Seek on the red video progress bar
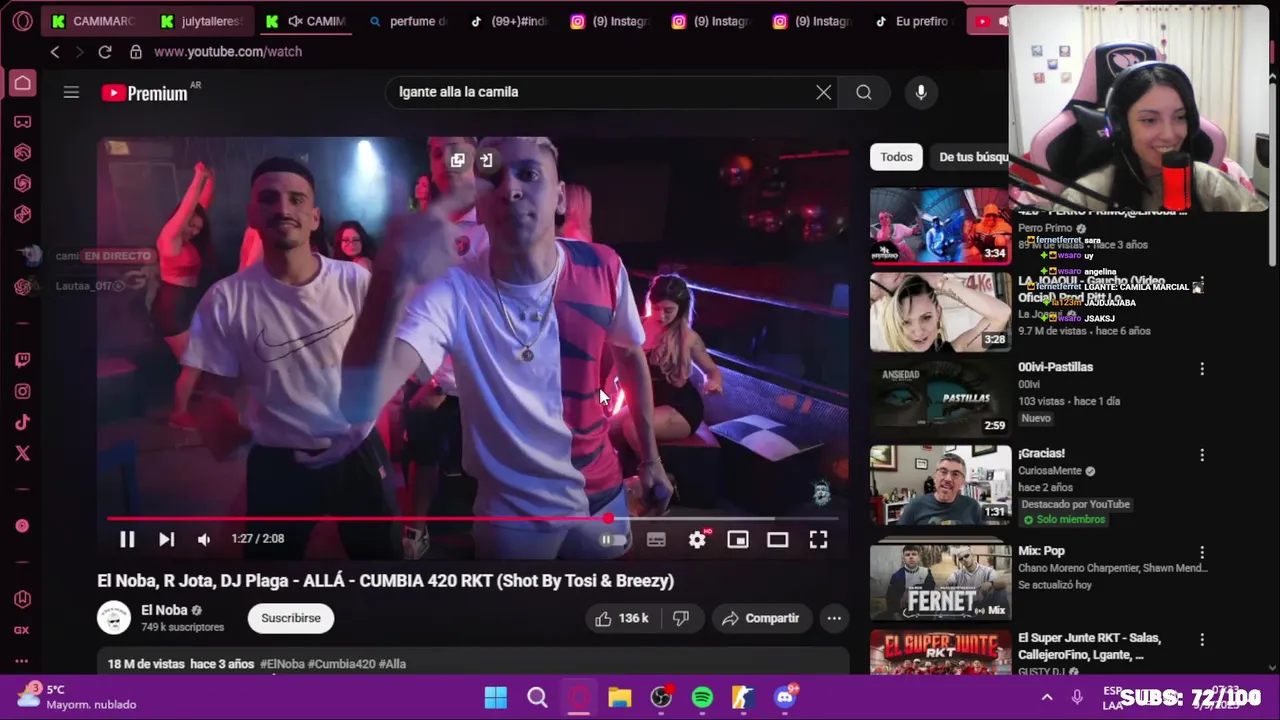Viewport: 1280px width, 720px height. point(472,519)
